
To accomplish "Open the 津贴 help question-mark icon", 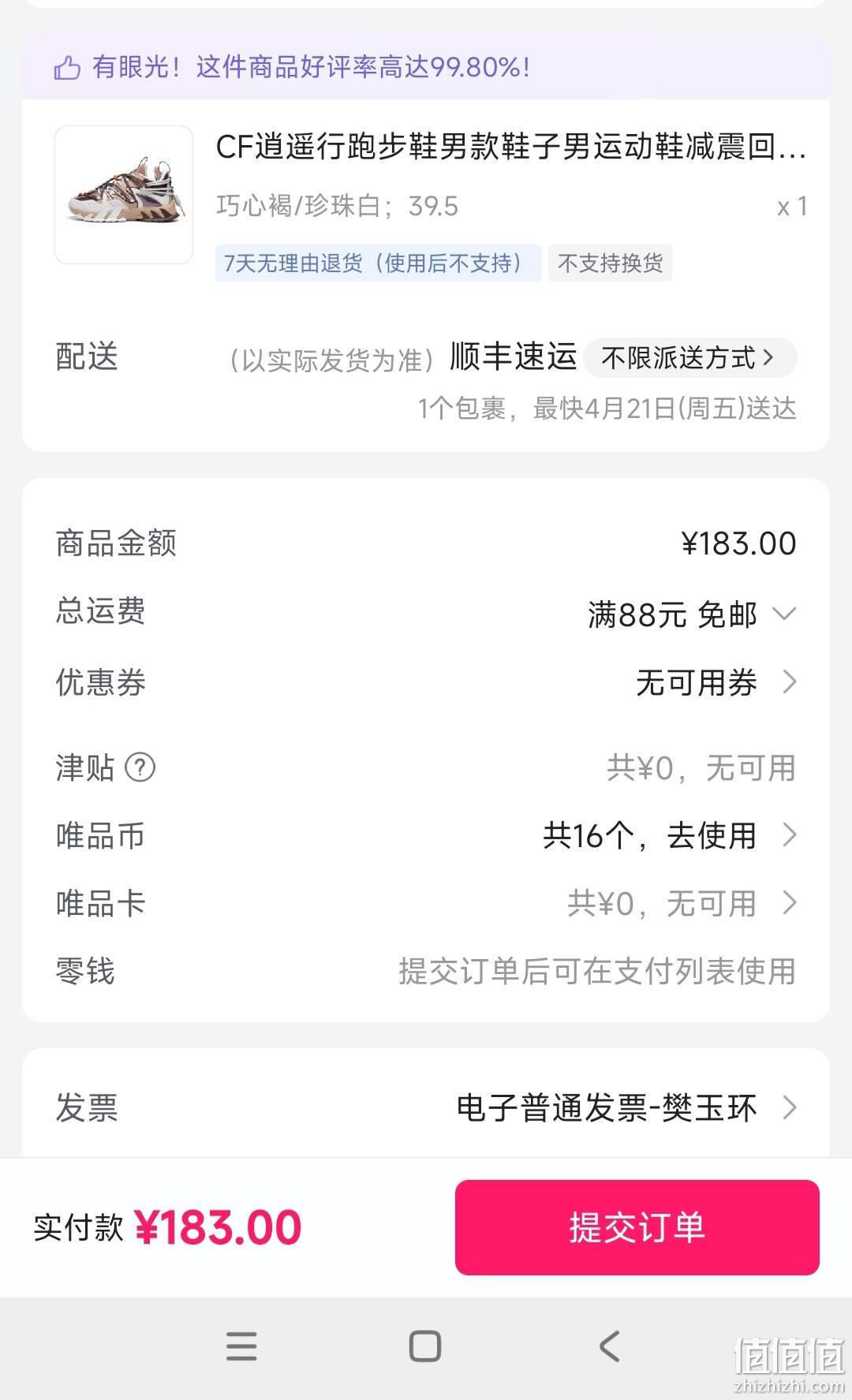I will 140,767.
